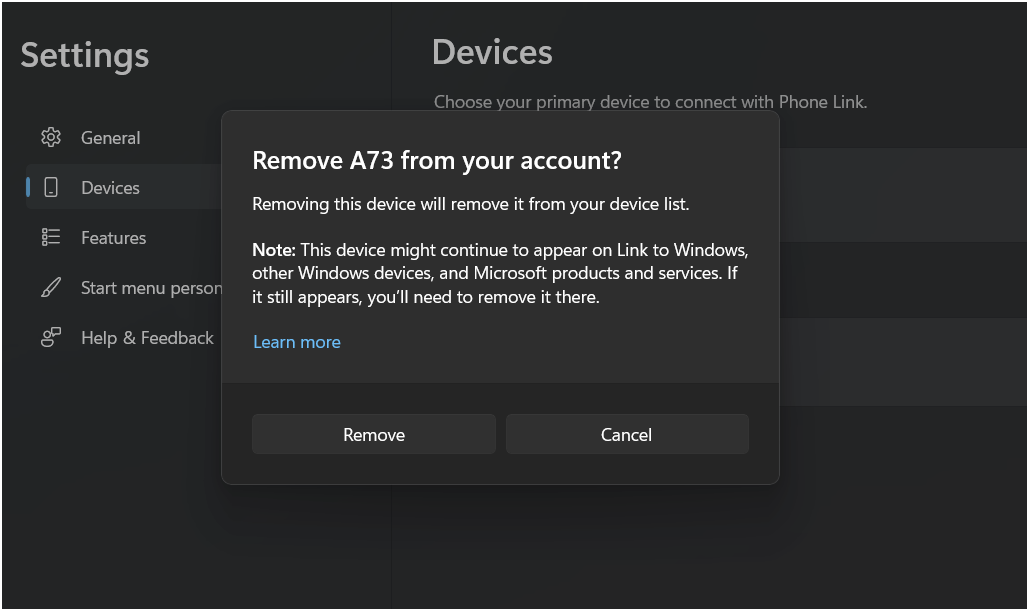1029x611 pixels.
Task: Dismiss dialog with the Cancel button
Action: coord(627,434)
